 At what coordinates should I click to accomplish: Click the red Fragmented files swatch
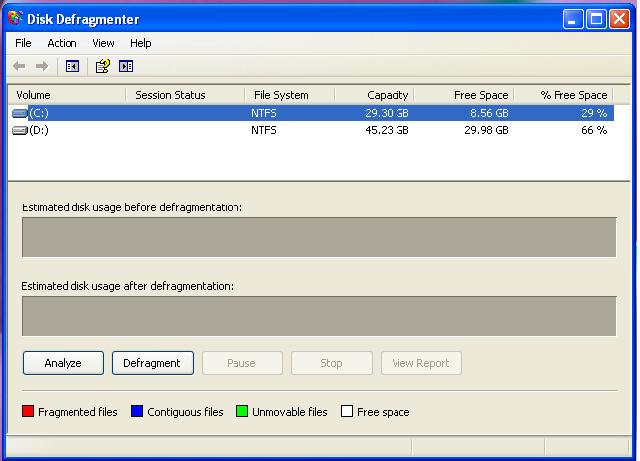[28, 411]
